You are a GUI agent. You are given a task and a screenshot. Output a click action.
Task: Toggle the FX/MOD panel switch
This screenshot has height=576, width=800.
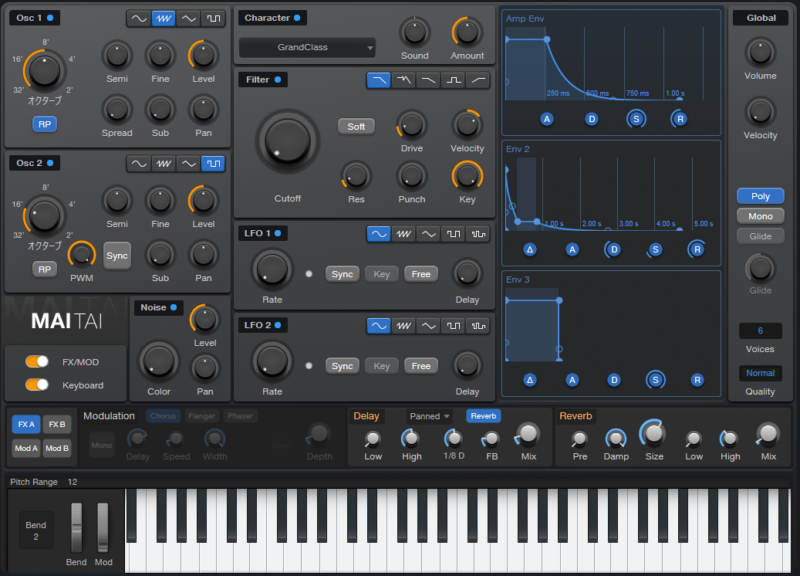coord(37,362)
